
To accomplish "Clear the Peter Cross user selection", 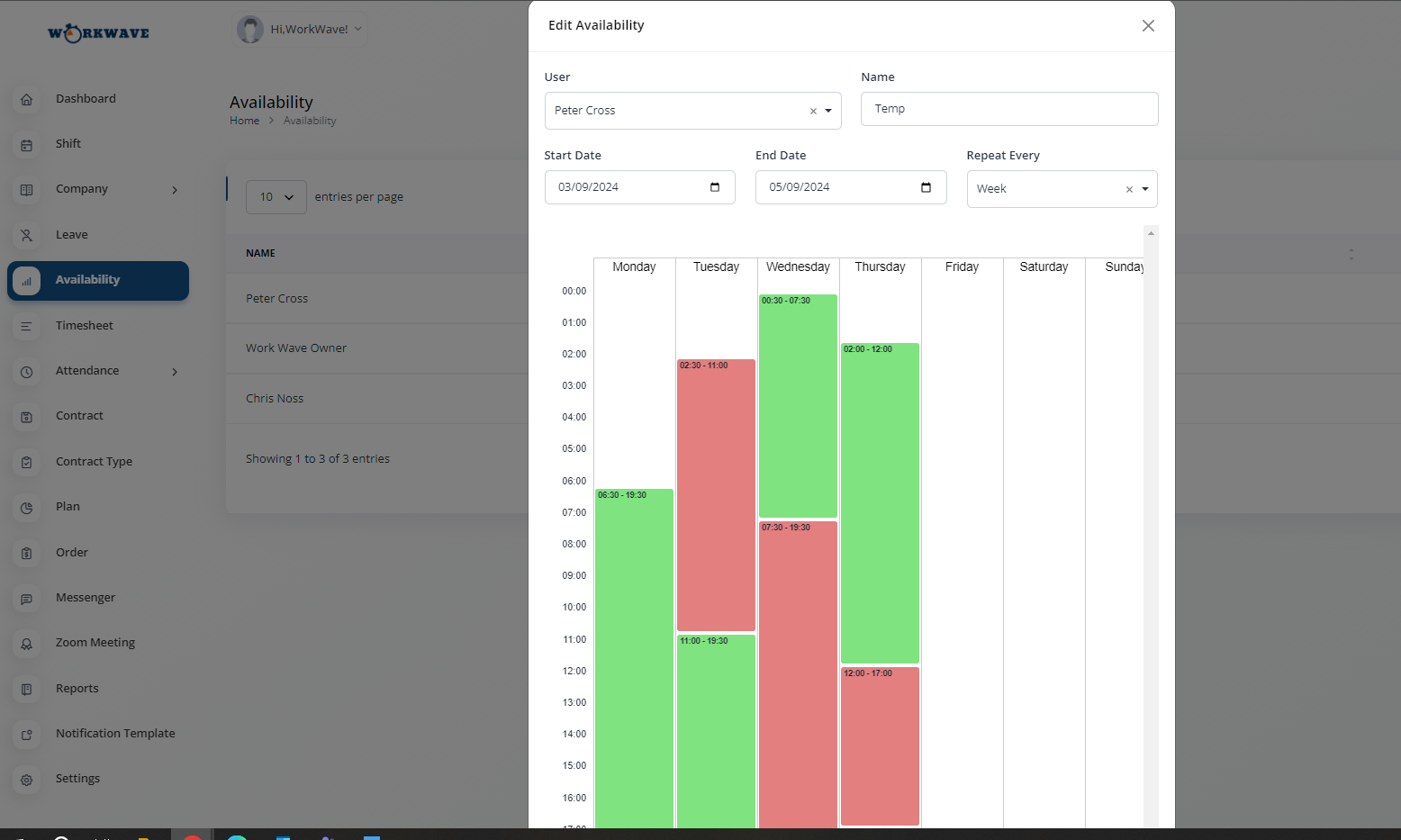I will coord(813,112).
